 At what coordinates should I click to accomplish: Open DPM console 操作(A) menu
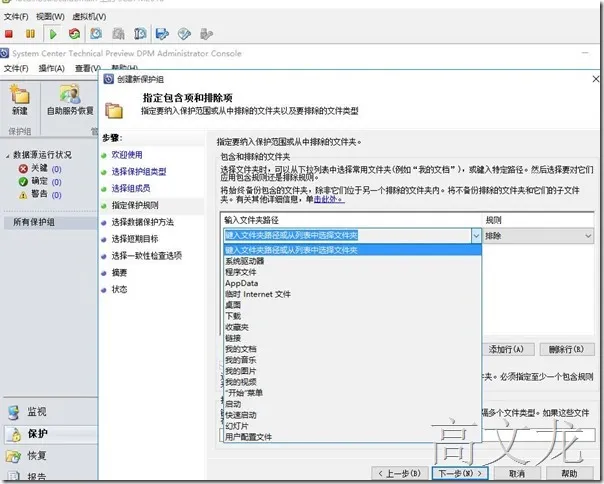coord(52,69)
